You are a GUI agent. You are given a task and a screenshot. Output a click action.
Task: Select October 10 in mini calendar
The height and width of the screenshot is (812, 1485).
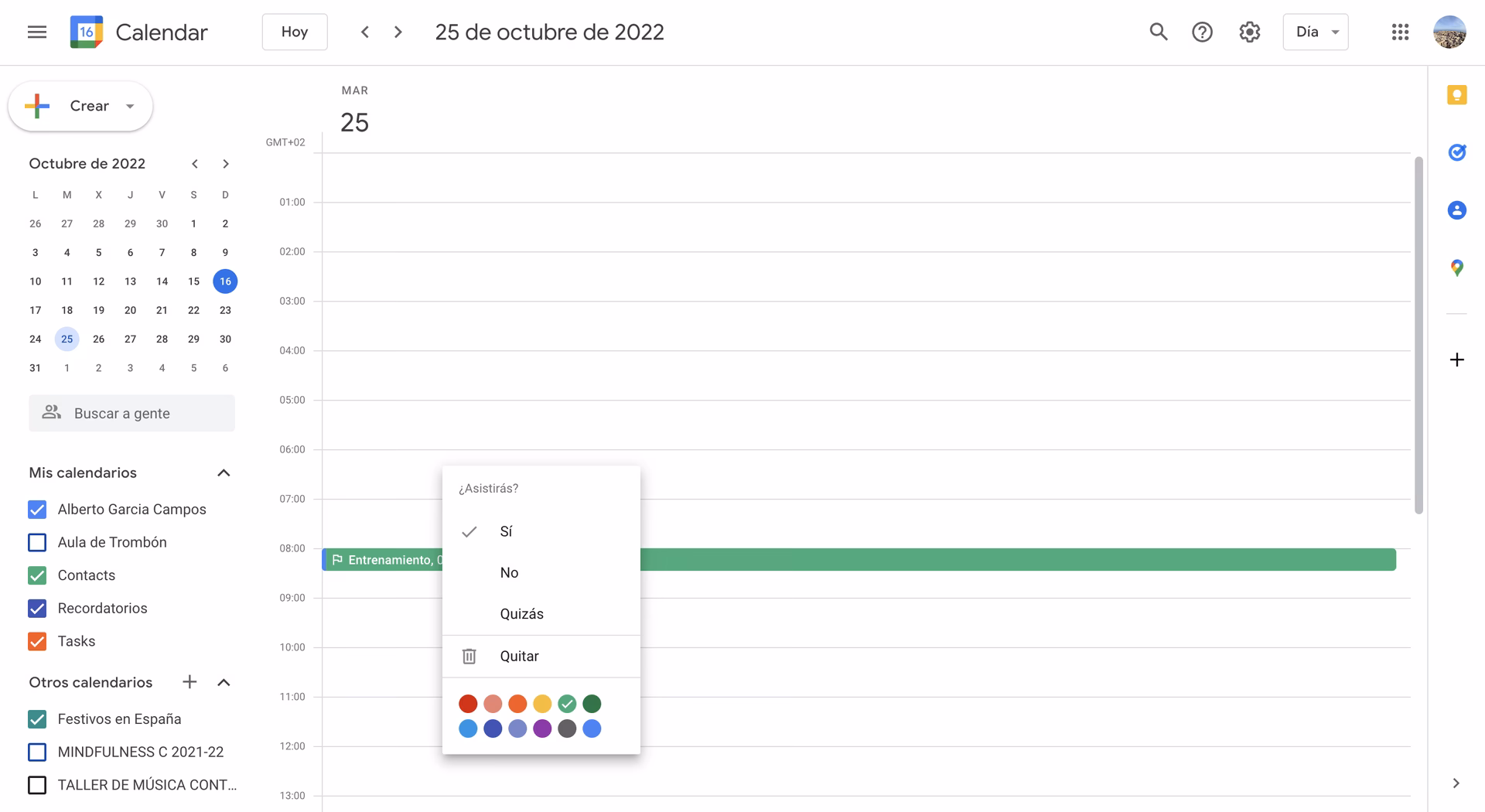(x=36, y=281)
